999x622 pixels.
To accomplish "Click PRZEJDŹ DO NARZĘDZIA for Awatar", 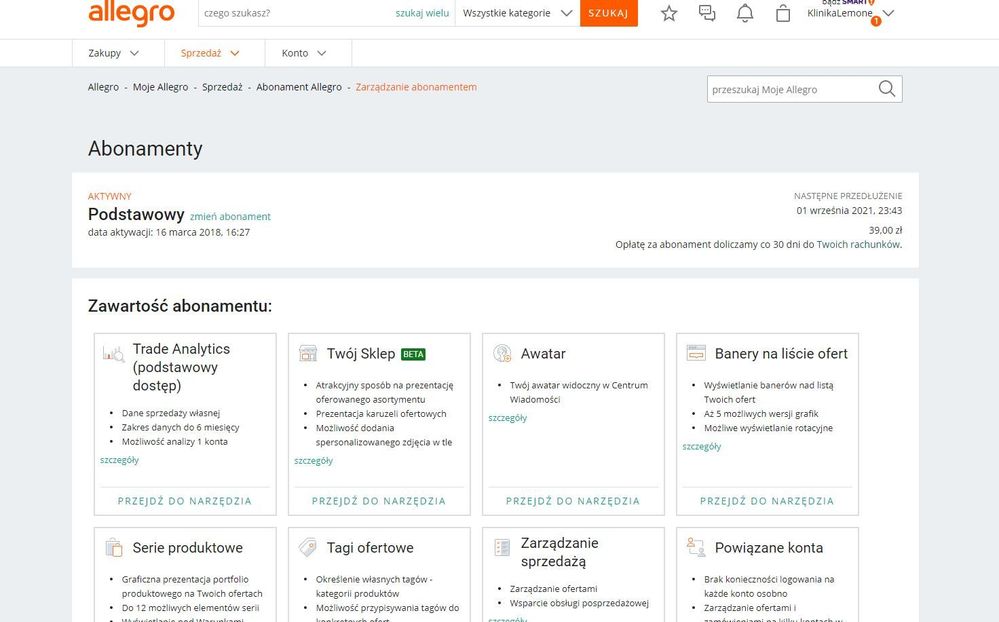I will (x=573, y=501).
